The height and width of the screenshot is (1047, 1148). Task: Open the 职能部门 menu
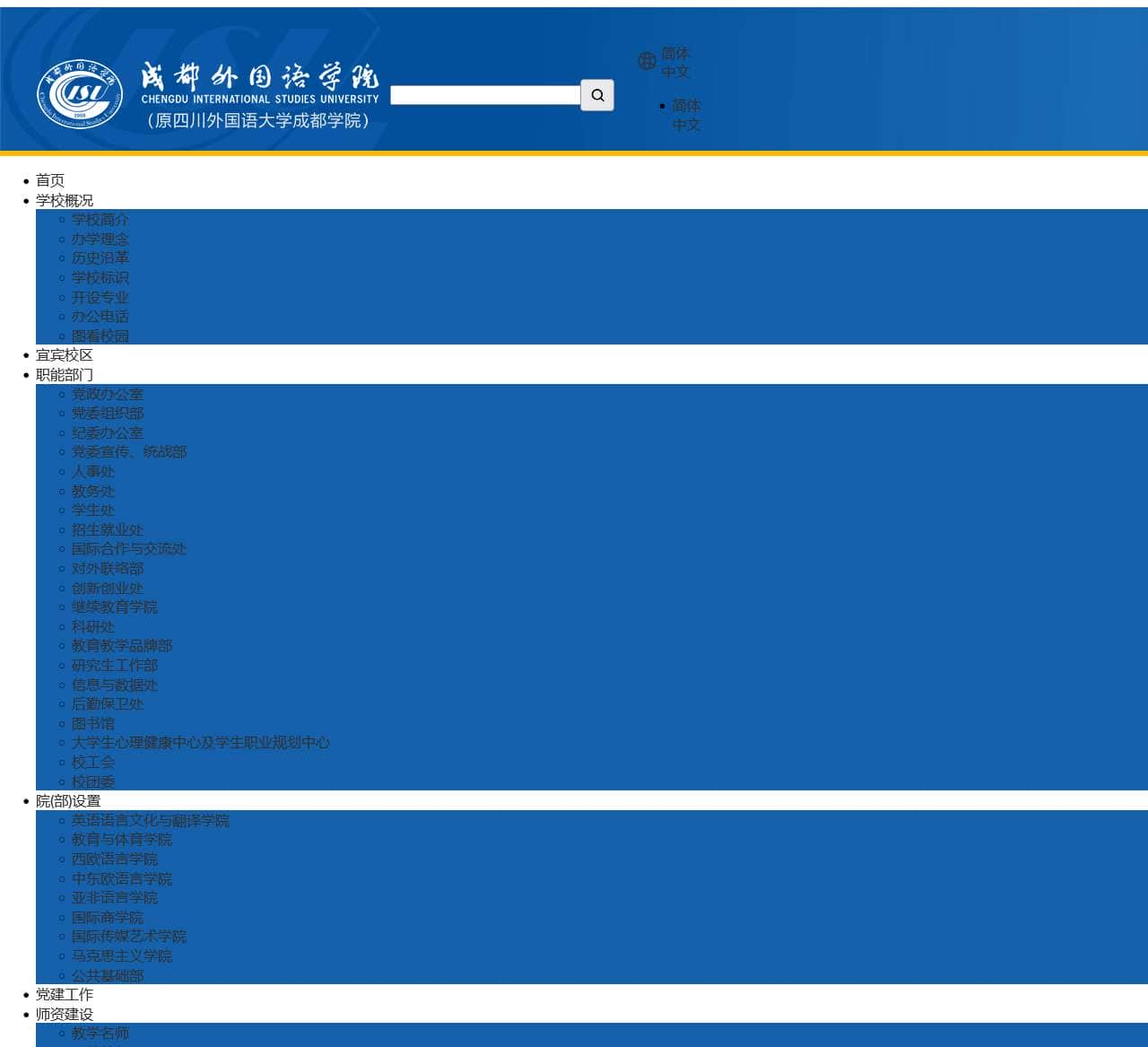(x=65, y=375)
